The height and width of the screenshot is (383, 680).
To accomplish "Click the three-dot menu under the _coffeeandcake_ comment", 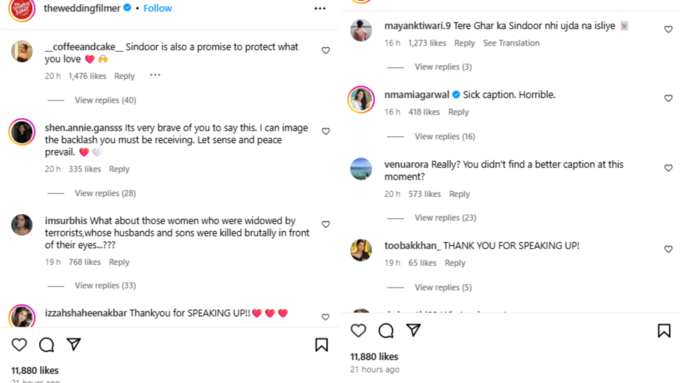I will point(155,75).
